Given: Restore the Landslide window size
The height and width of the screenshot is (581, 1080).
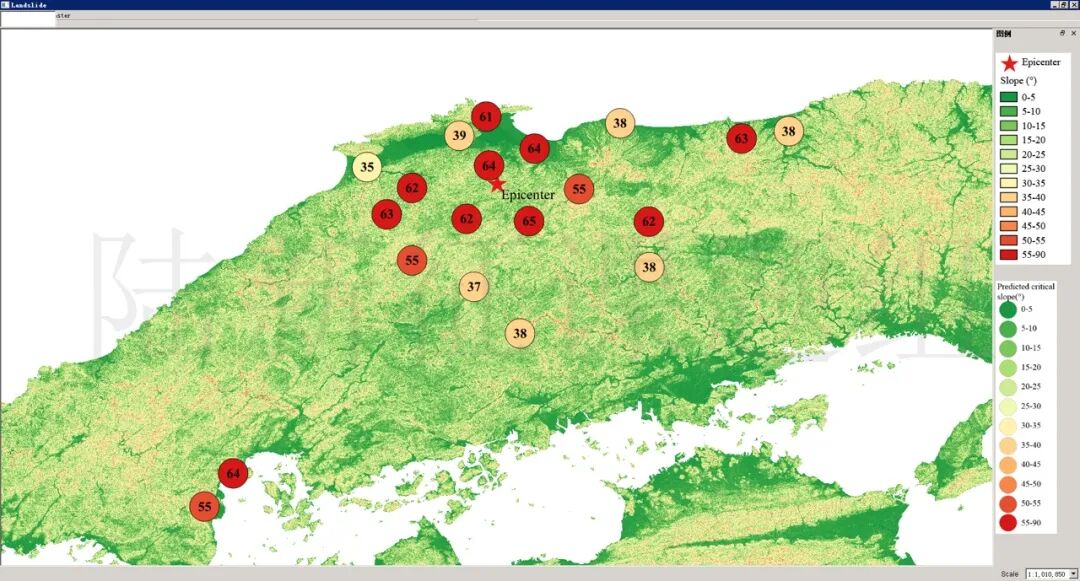Looking at the screenshot, I should [x=1063, y=5].
